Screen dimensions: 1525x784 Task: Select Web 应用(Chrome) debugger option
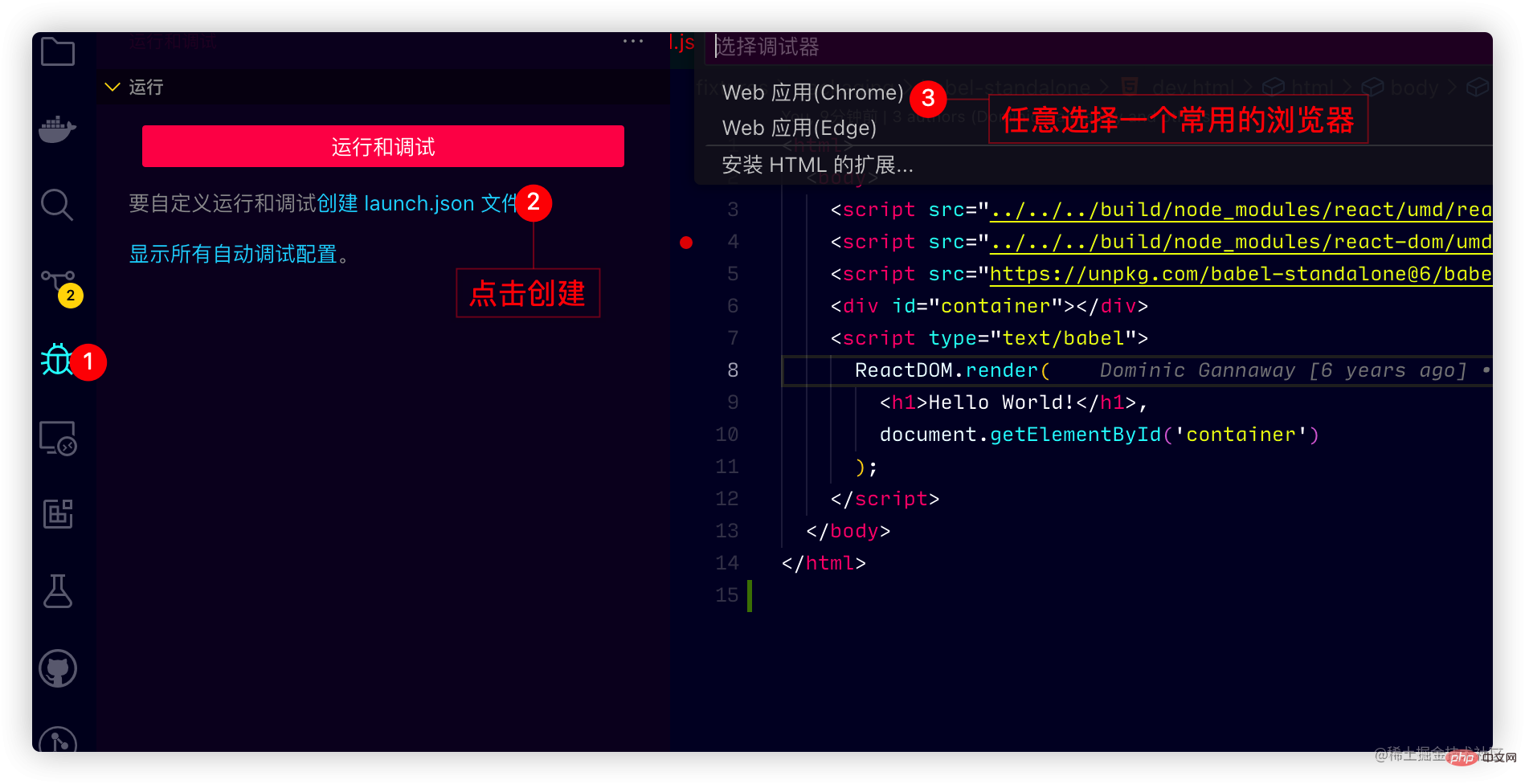812,93
